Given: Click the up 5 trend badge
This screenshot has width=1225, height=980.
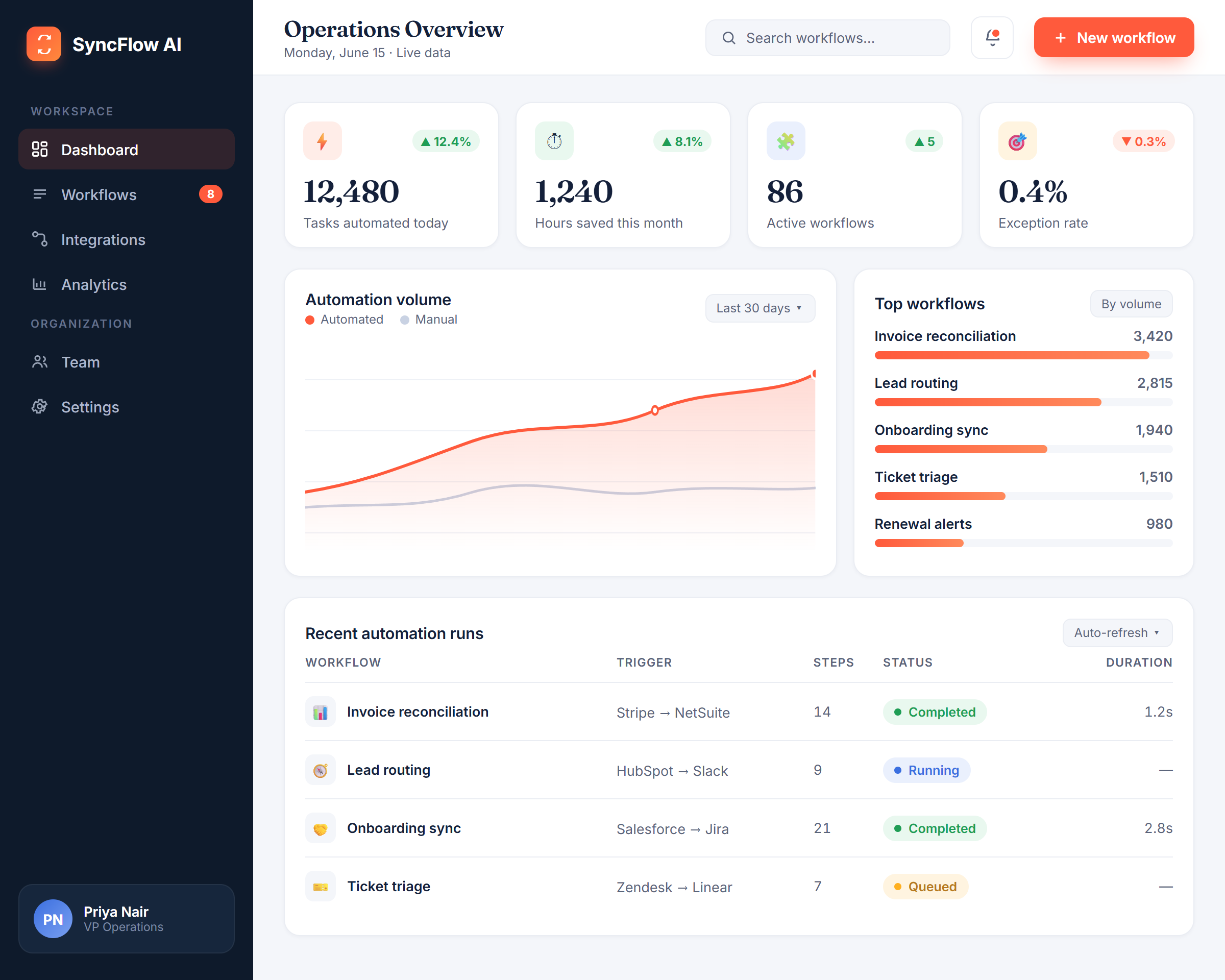Looking at the screenshot, I should [x=924, y=141].
